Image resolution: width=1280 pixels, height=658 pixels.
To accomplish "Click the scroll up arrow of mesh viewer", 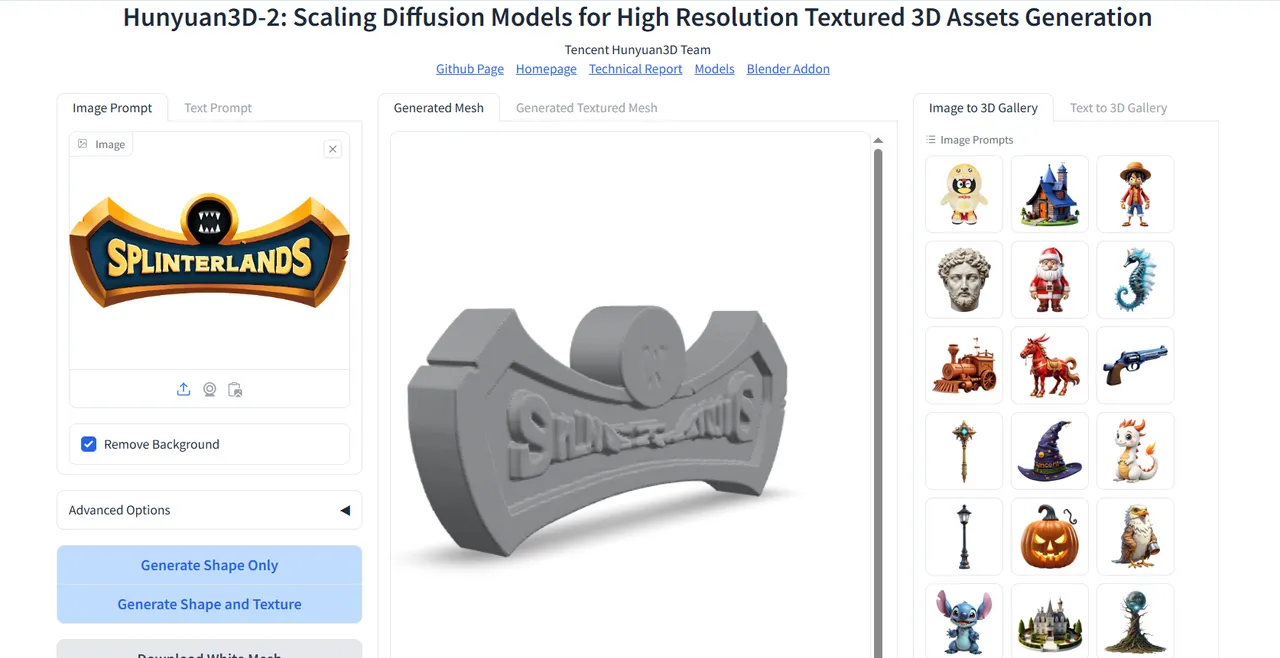I will click(x=878, y=141).
